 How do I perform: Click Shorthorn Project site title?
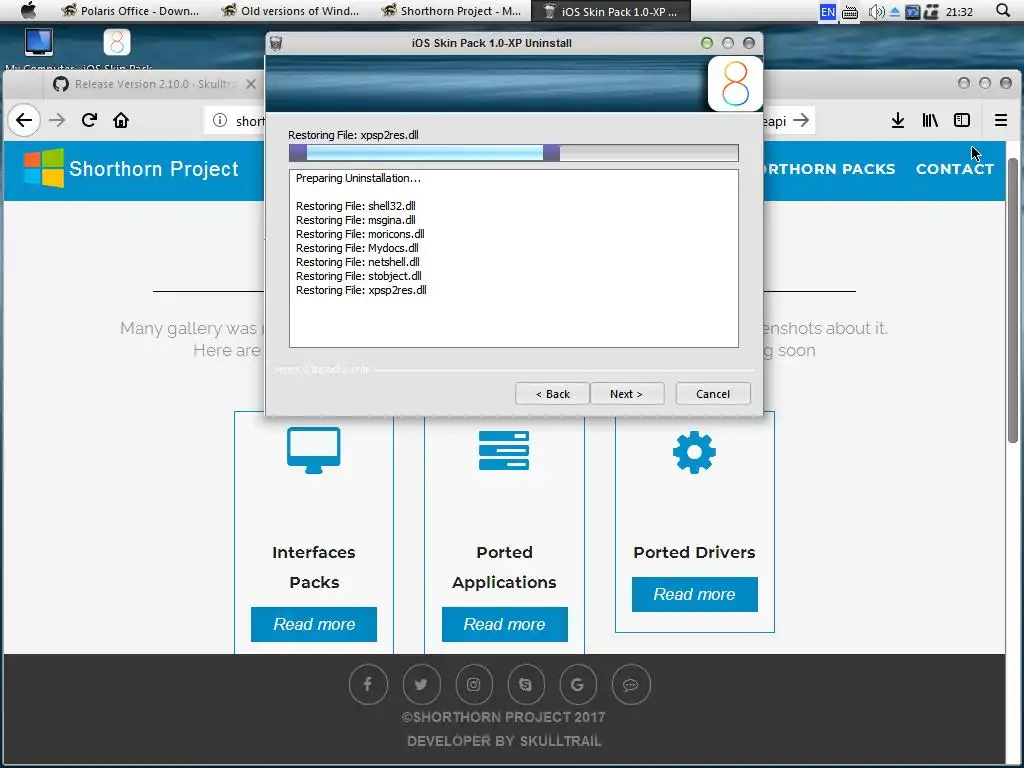154,169
